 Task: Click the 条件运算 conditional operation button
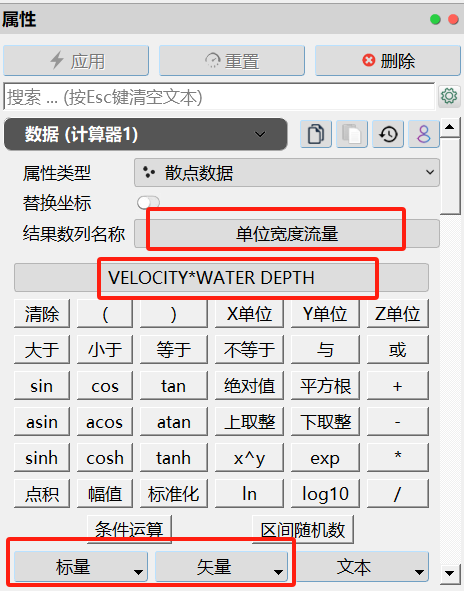click(129, 529)
